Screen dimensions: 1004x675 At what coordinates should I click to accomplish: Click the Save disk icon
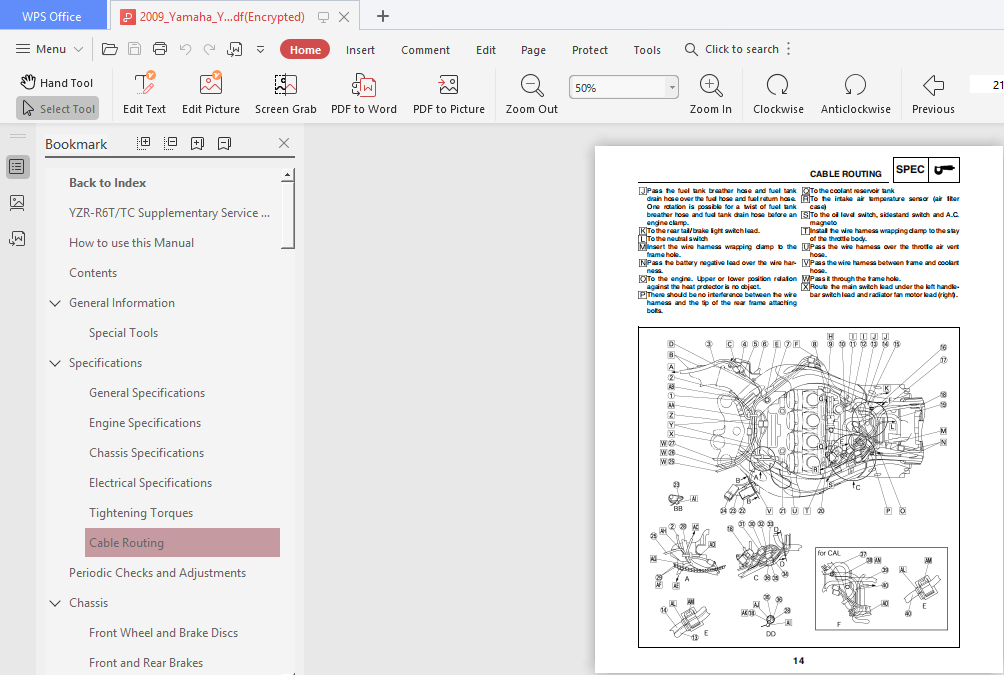(134, 49)
